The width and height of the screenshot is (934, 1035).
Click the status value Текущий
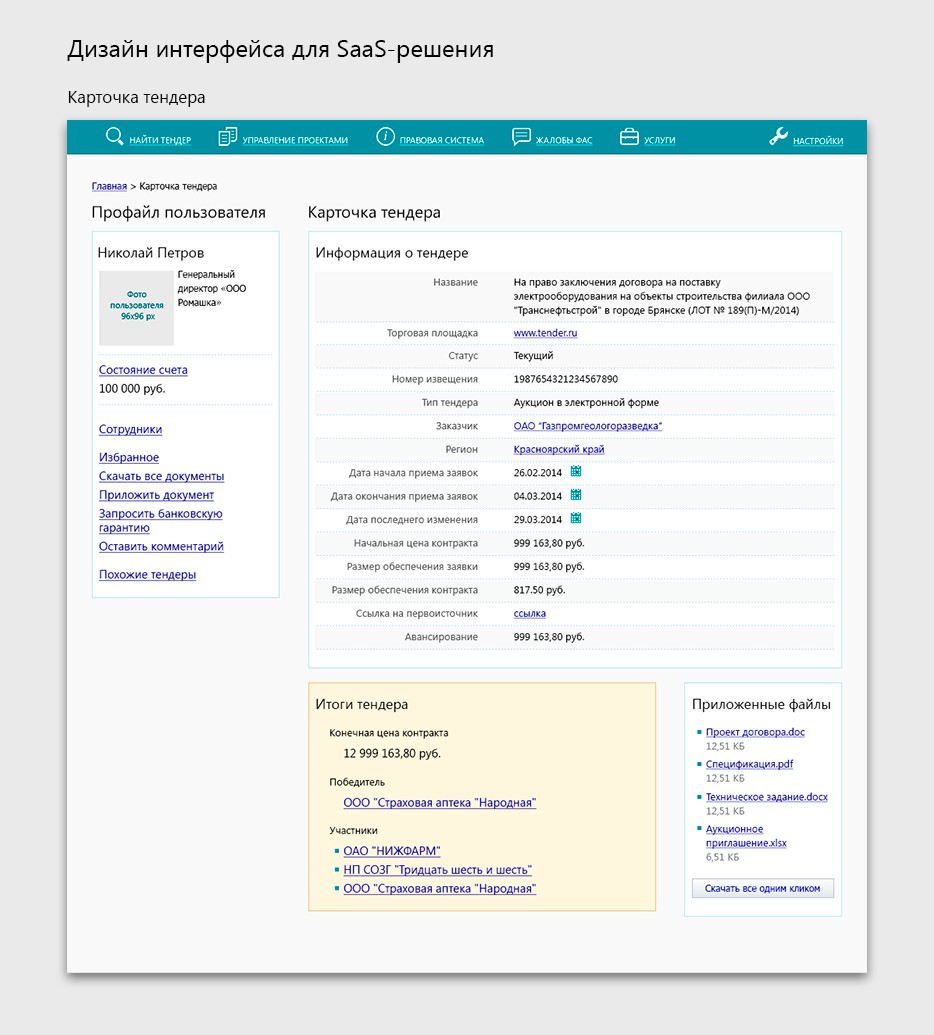point(533,355)
